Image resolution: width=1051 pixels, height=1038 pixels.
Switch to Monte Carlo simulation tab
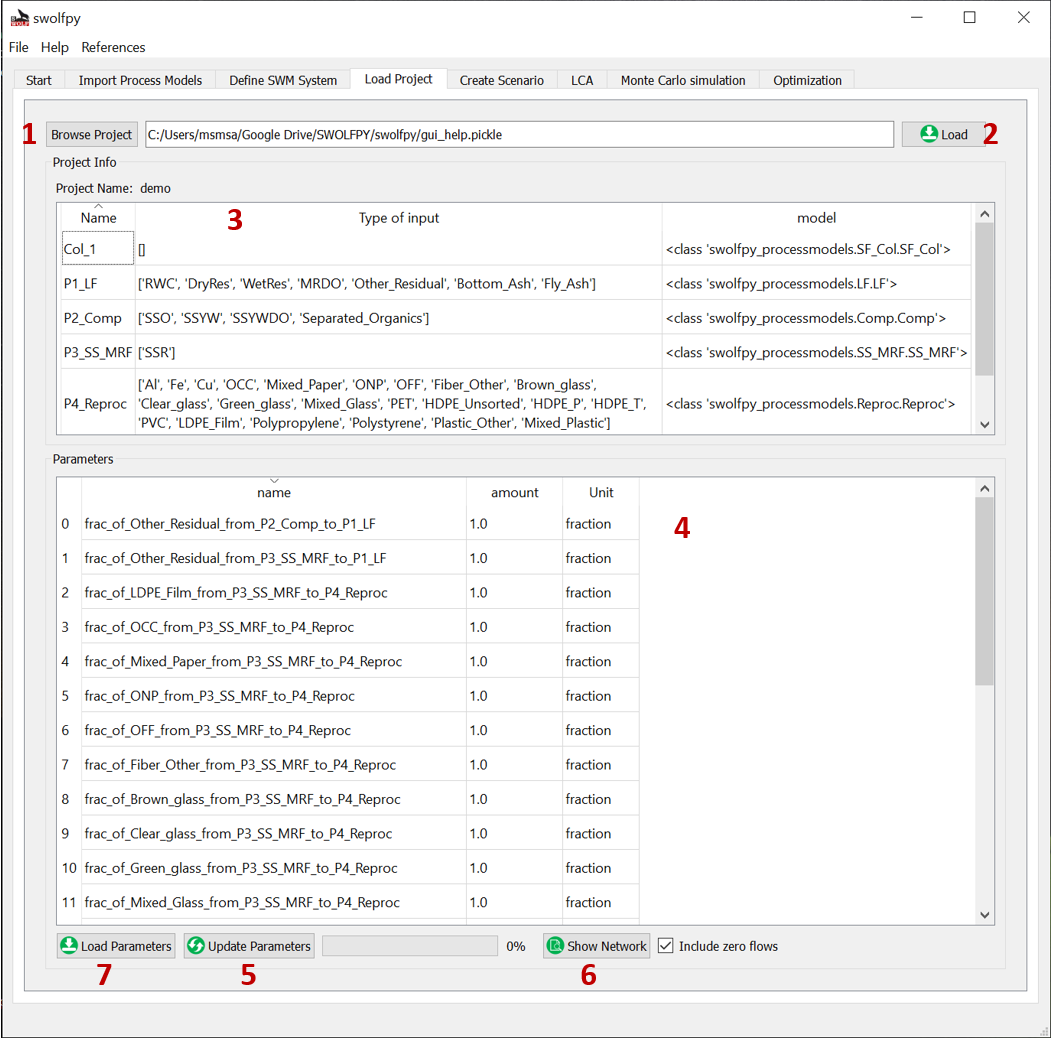tap(683, 80)
